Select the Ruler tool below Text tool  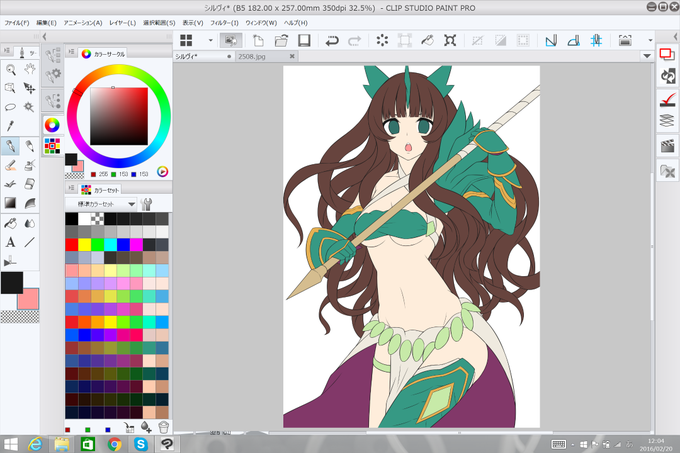10,261
